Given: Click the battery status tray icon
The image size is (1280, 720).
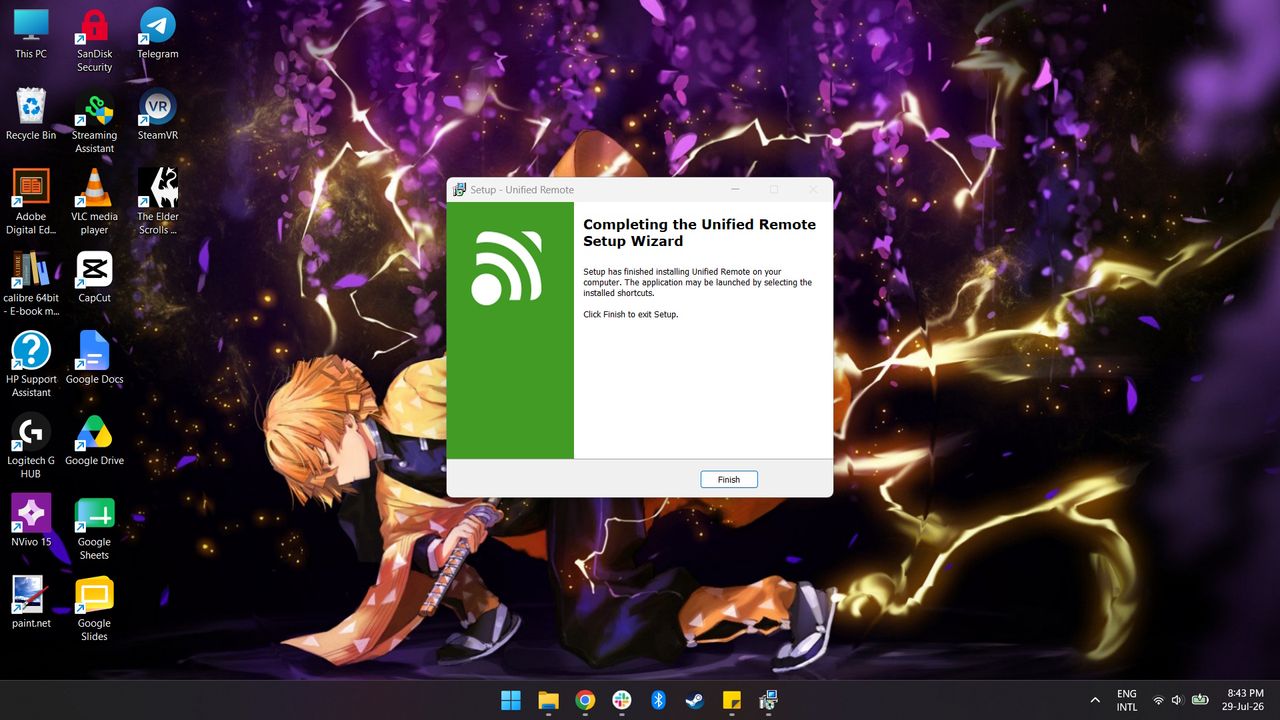Looking at the screenshot, I should pyautogui.click(x=1198, y=700).
